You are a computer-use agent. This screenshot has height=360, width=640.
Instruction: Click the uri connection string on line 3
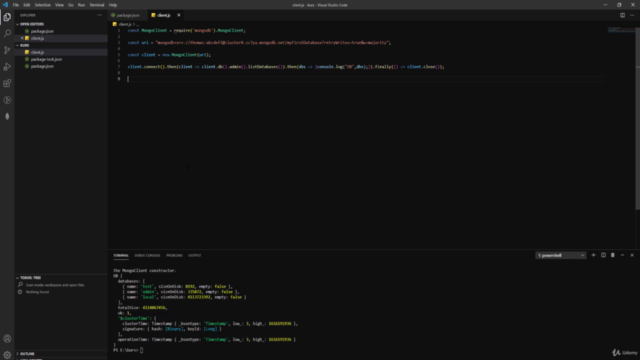(x=273, y=42)
